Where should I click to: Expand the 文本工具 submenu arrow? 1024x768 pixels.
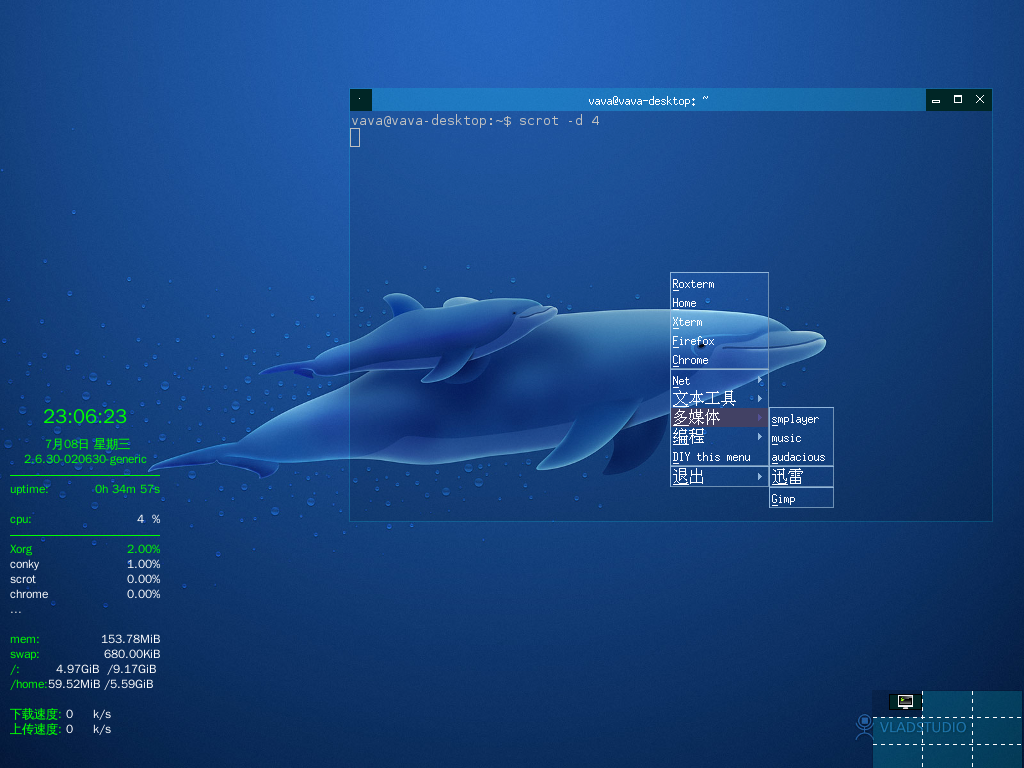[760, 398]
